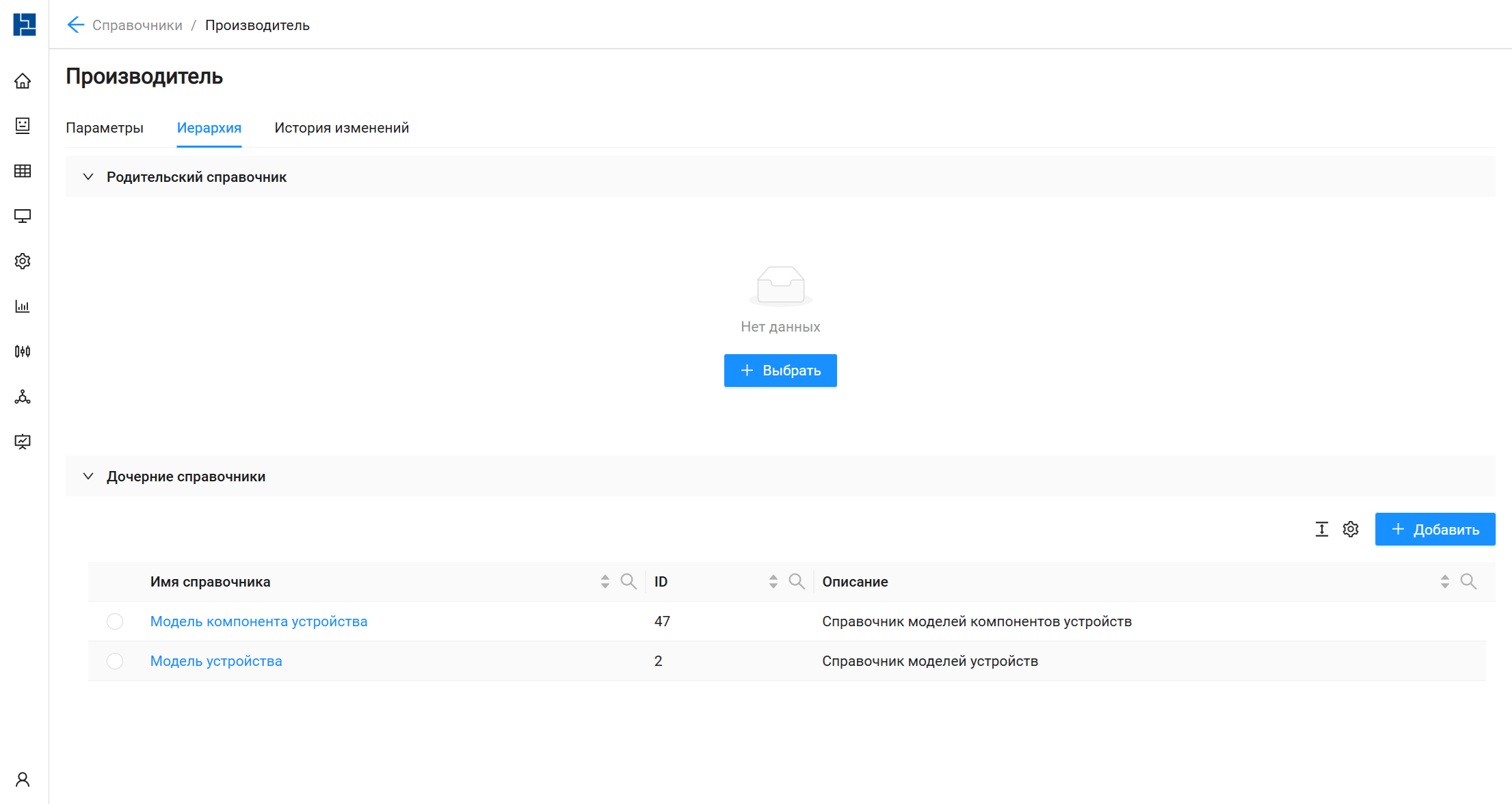Open the monitor icon in the sidebar

[23, 216]
